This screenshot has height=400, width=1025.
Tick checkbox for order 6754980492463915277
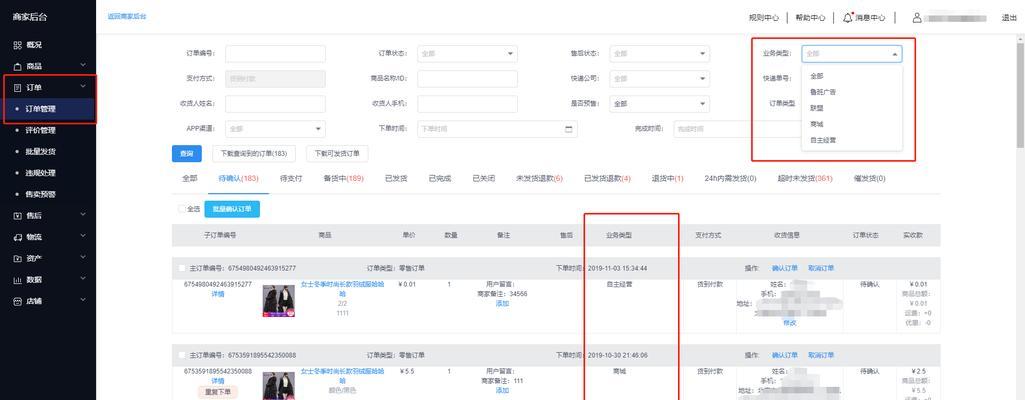pos(182,268)
